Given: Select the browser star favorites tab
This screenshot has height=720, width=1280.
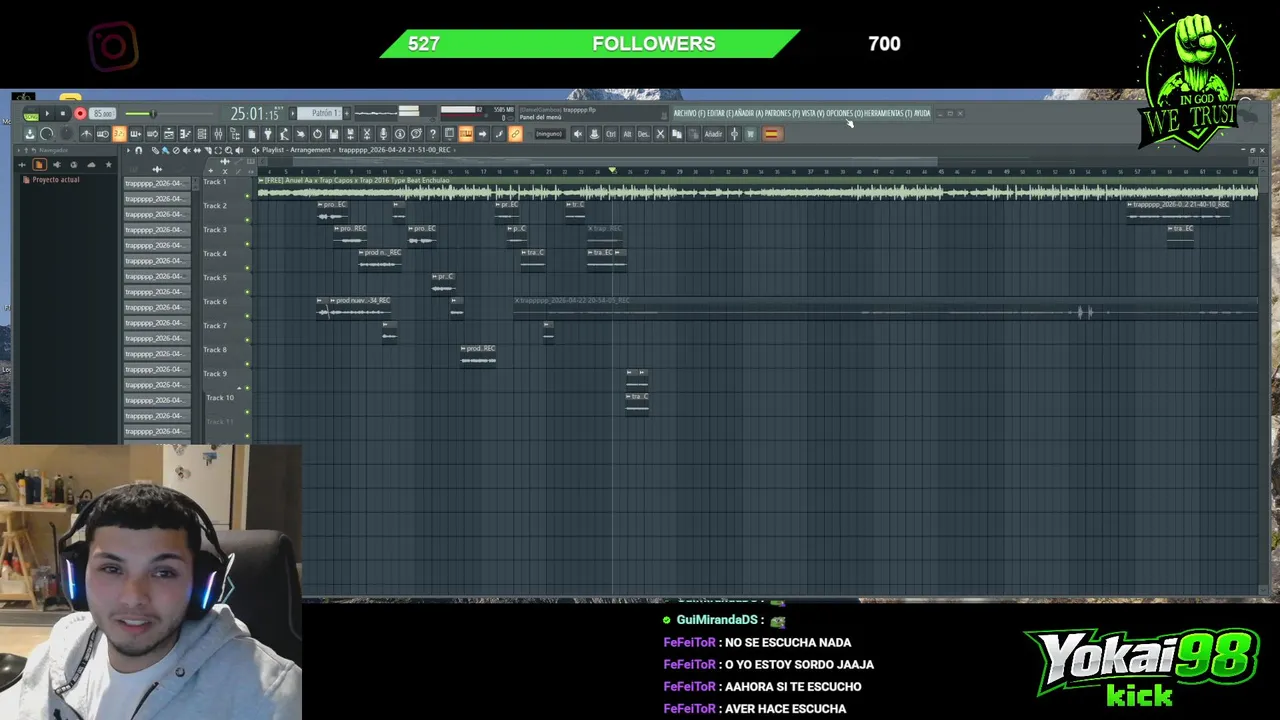Looking at the screenshot, I should coord(108,164).
